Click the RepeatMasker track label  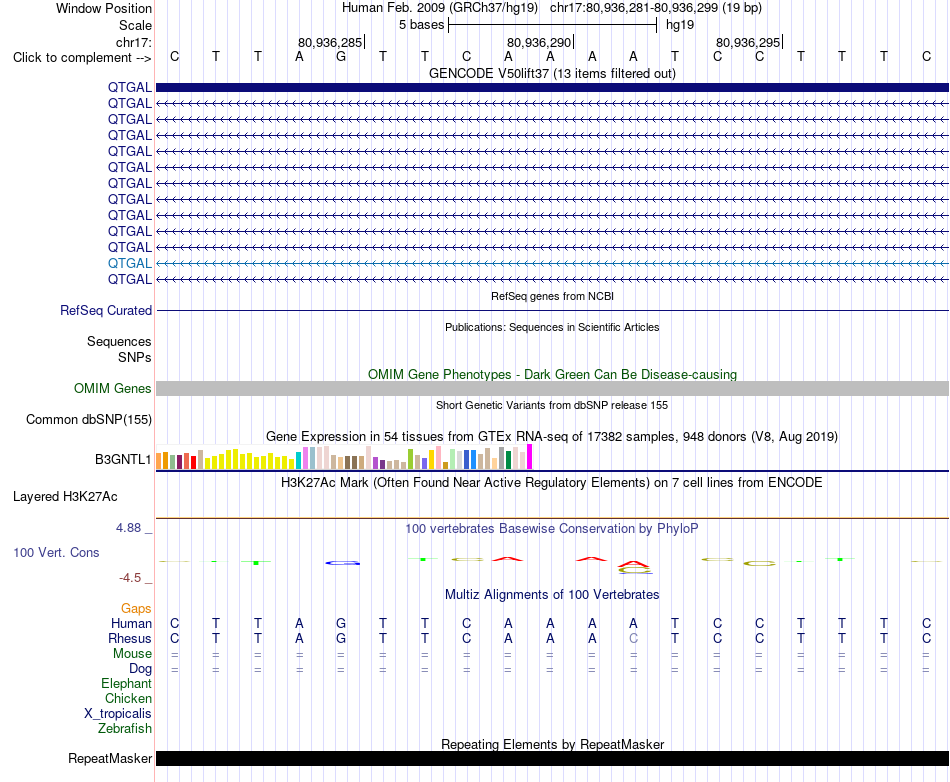click(x=110, y=758)
